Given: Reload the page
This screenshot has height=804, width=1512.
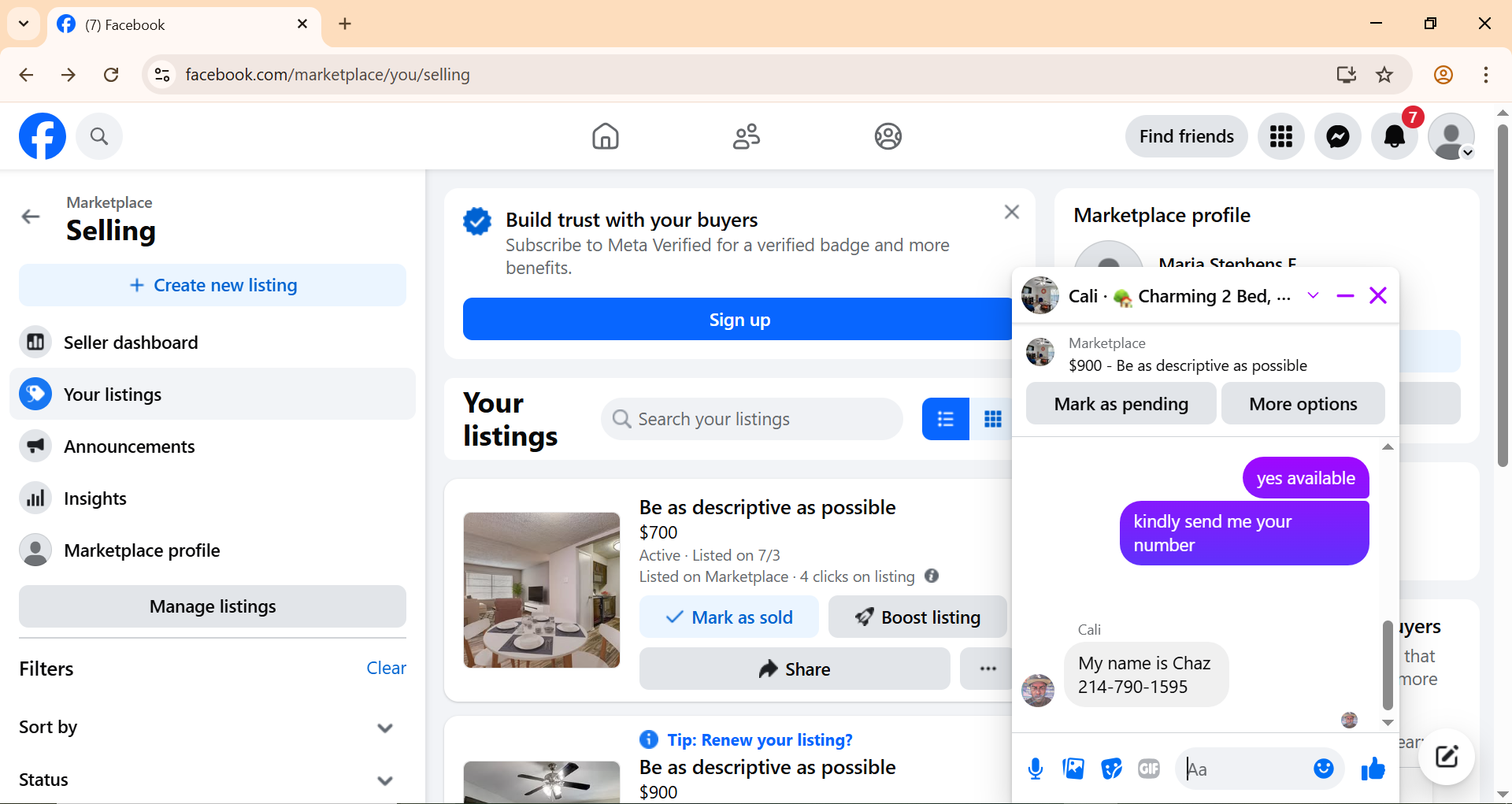Looking at the screenshot, I should point(111,75).
